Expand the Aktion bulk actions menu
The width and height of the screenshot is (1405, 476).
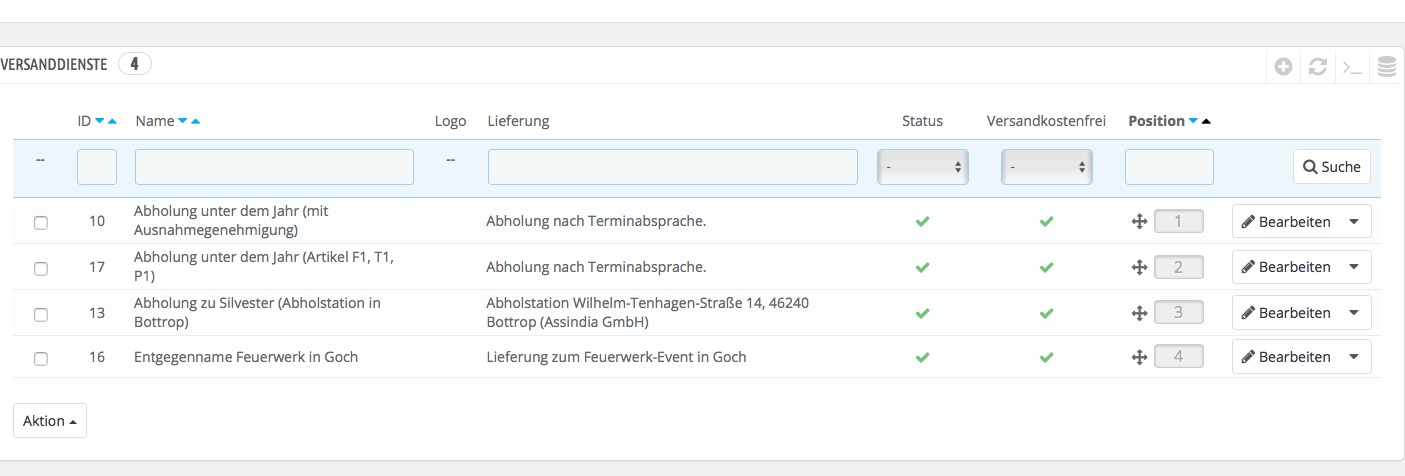[x=50, y=421]
